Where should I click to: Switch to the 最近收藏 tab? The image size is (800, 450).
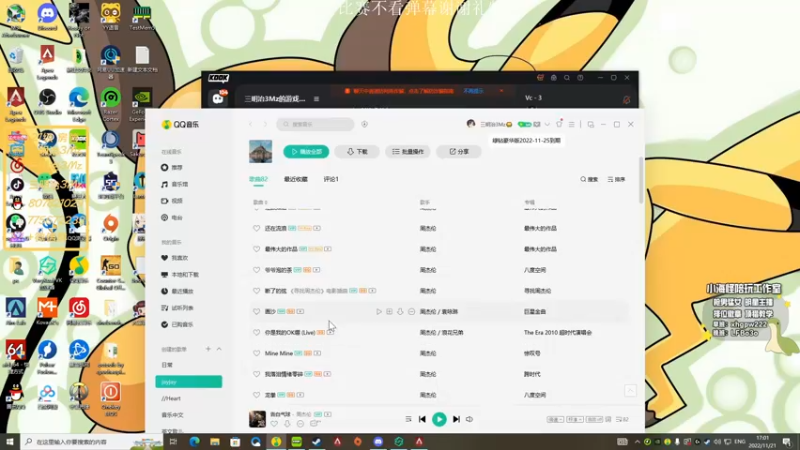click(x=296, y=180)
